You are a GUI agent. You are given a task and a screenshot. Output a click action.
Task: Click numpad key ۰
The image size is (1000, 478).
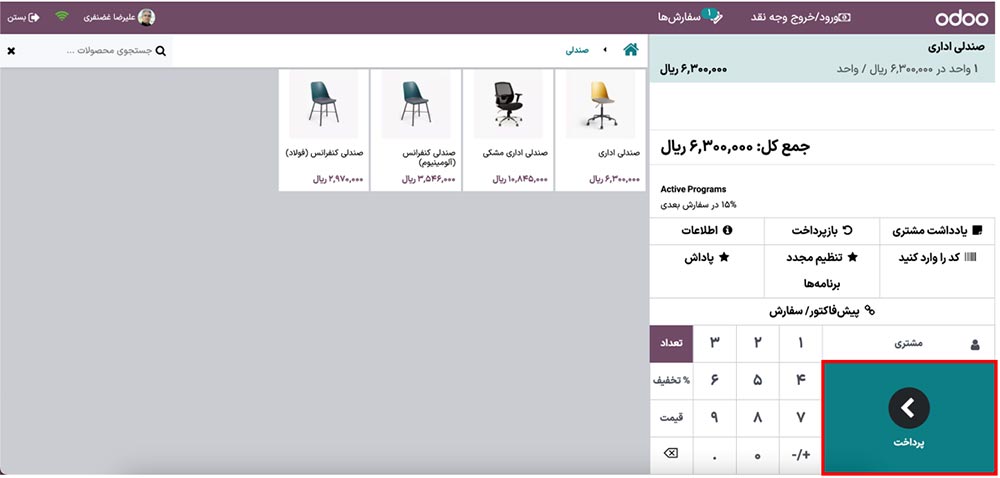758,455
